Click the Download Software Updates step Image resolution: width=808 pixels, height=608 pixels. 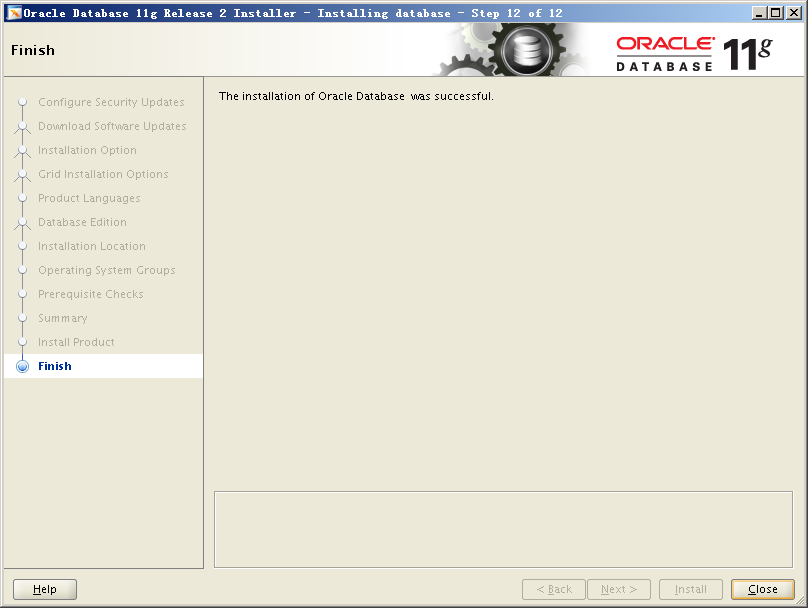click(112, 126)
